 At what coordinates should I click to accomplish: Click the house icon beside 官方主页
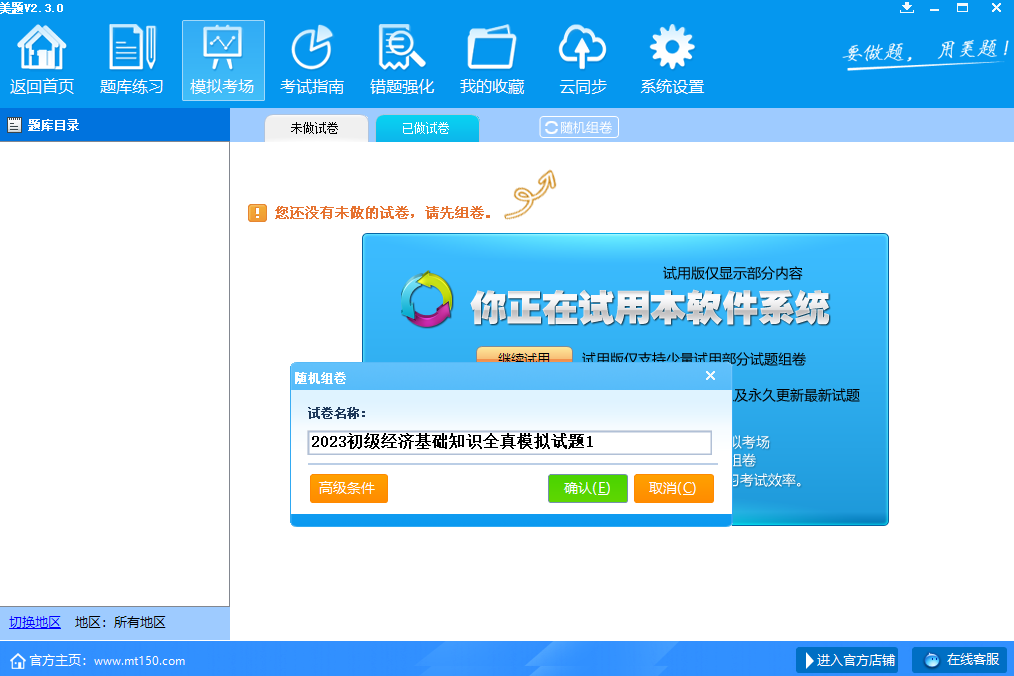(18, 660)
